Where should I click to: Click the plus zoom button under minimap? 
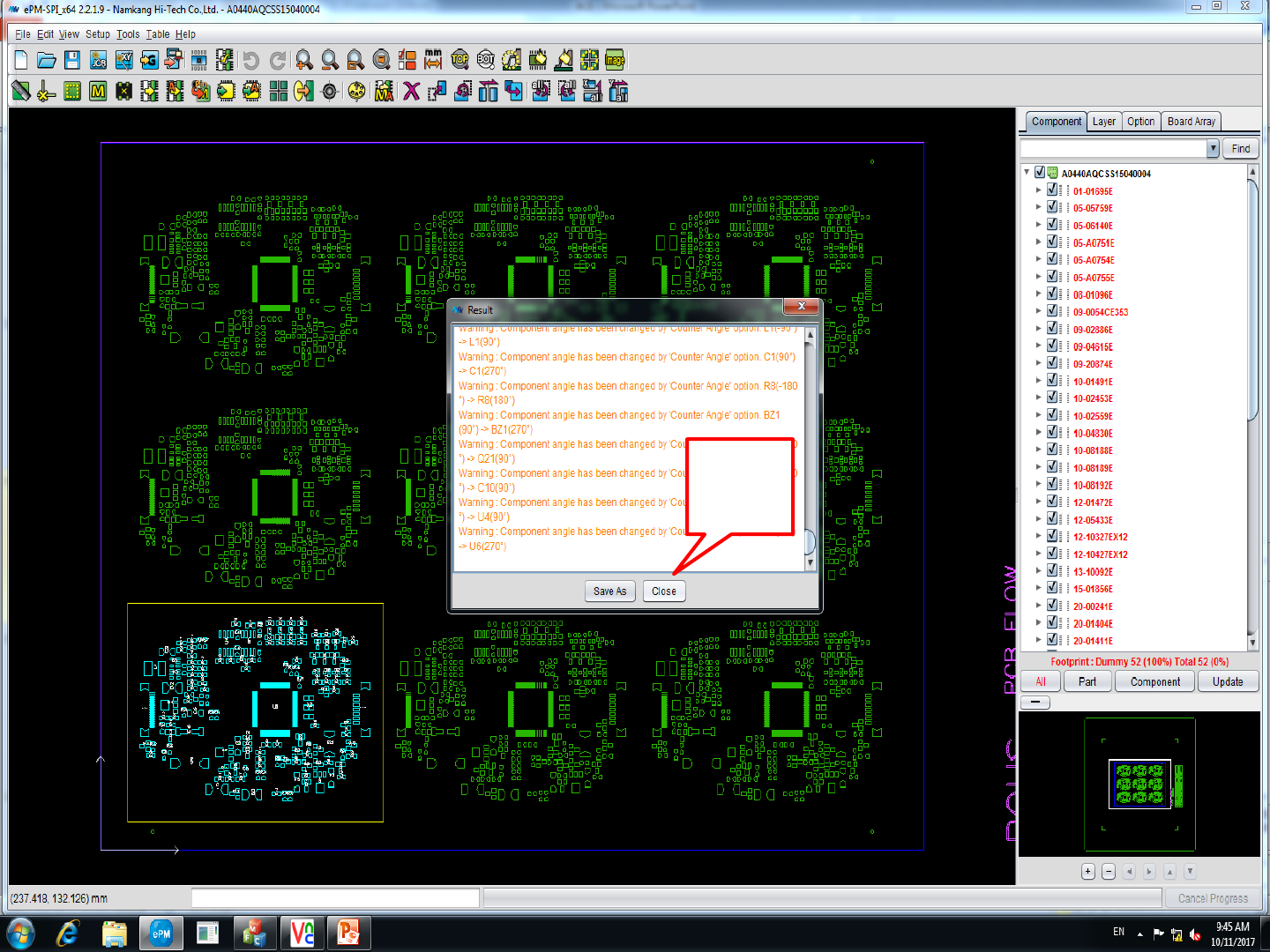[x=1088, y=871]
